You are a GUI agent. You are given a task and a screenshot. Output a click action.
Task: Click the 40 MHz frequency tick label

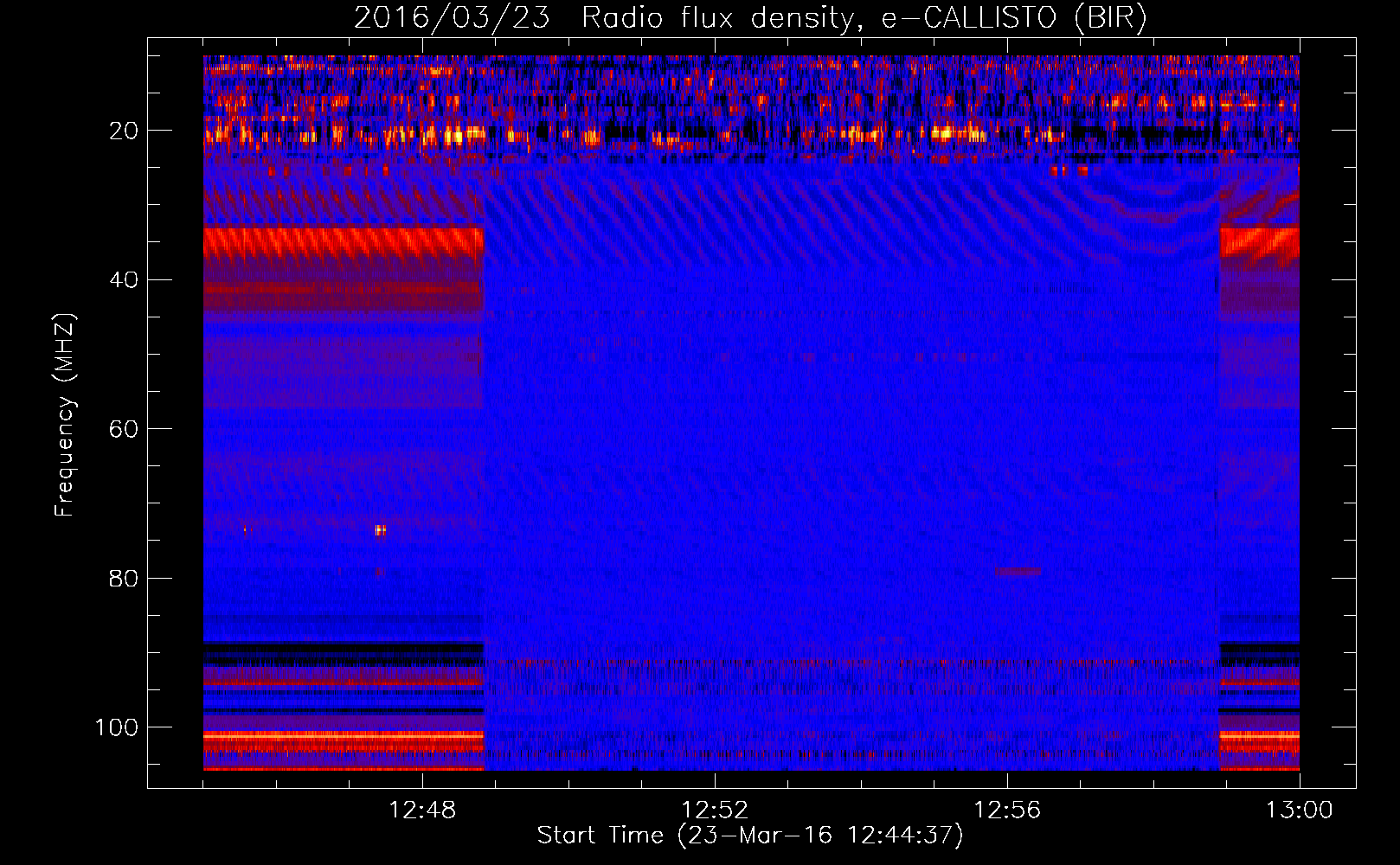pos(124,280)
